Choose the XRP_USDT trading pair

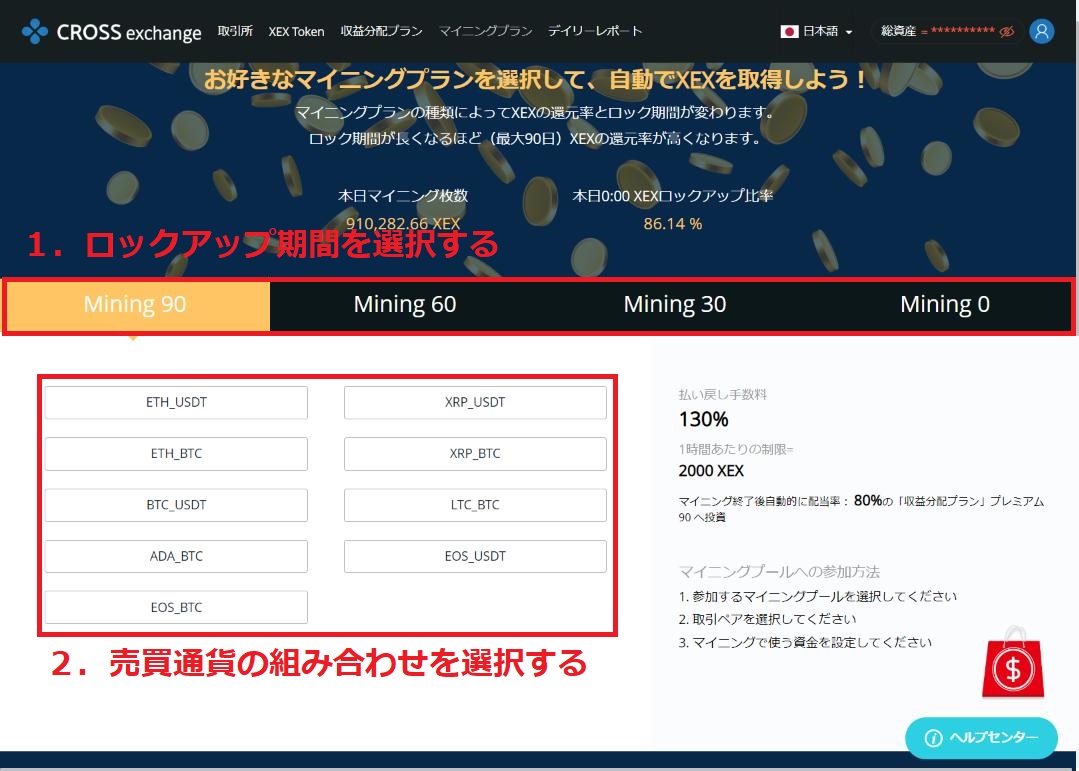tap(475, 403)
